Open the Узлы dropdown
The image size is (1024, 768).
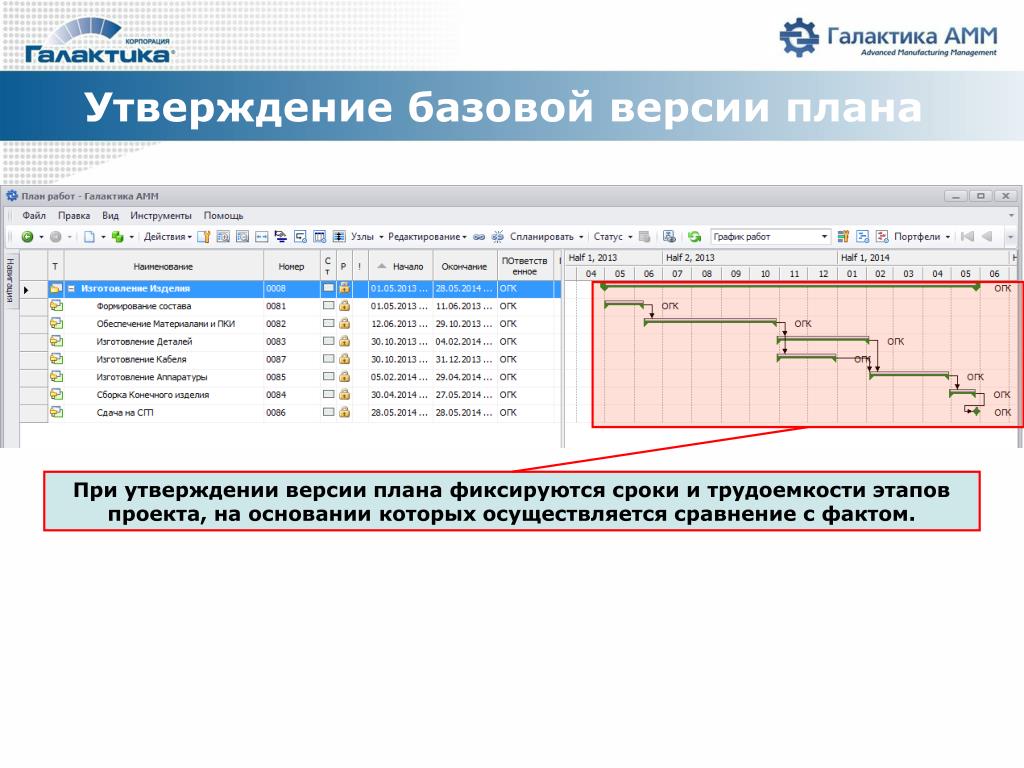click(367, 236)
